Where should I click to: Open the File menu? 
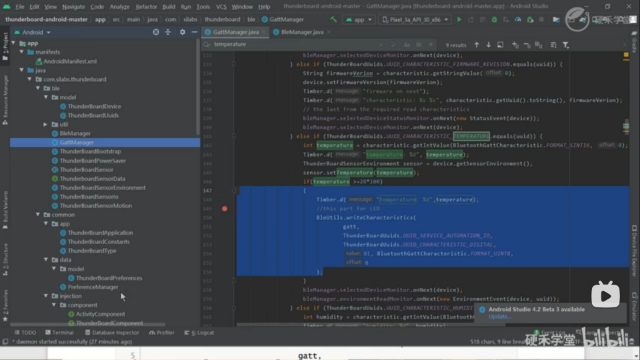click(20, 7)
